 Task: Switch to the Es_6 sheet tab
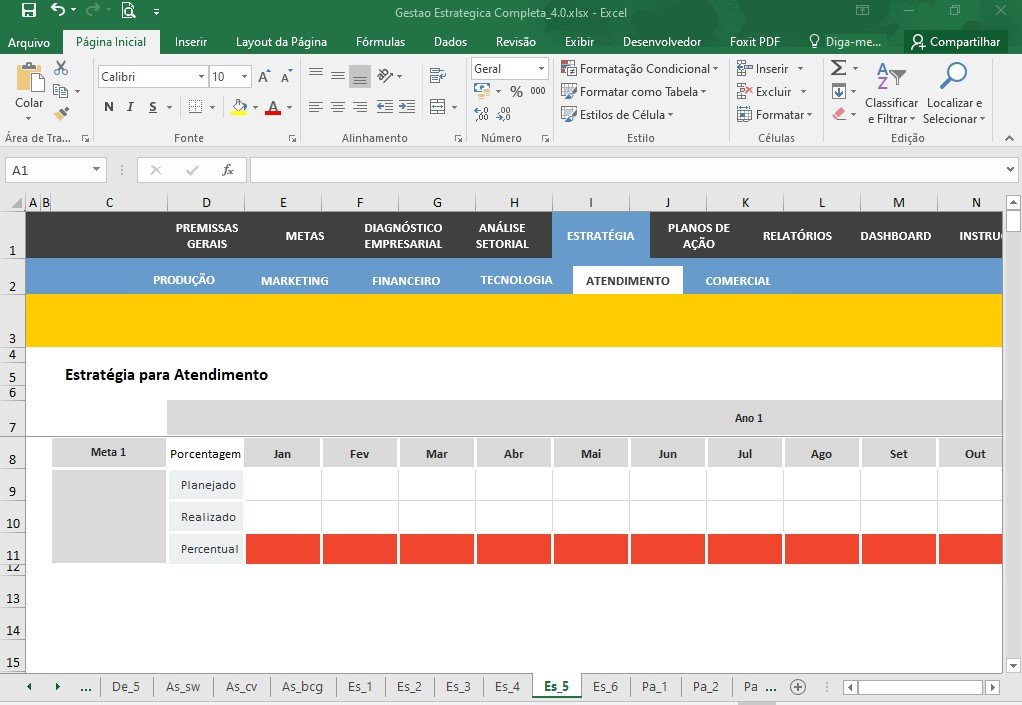pyautogui.click(x=605, y=686)
